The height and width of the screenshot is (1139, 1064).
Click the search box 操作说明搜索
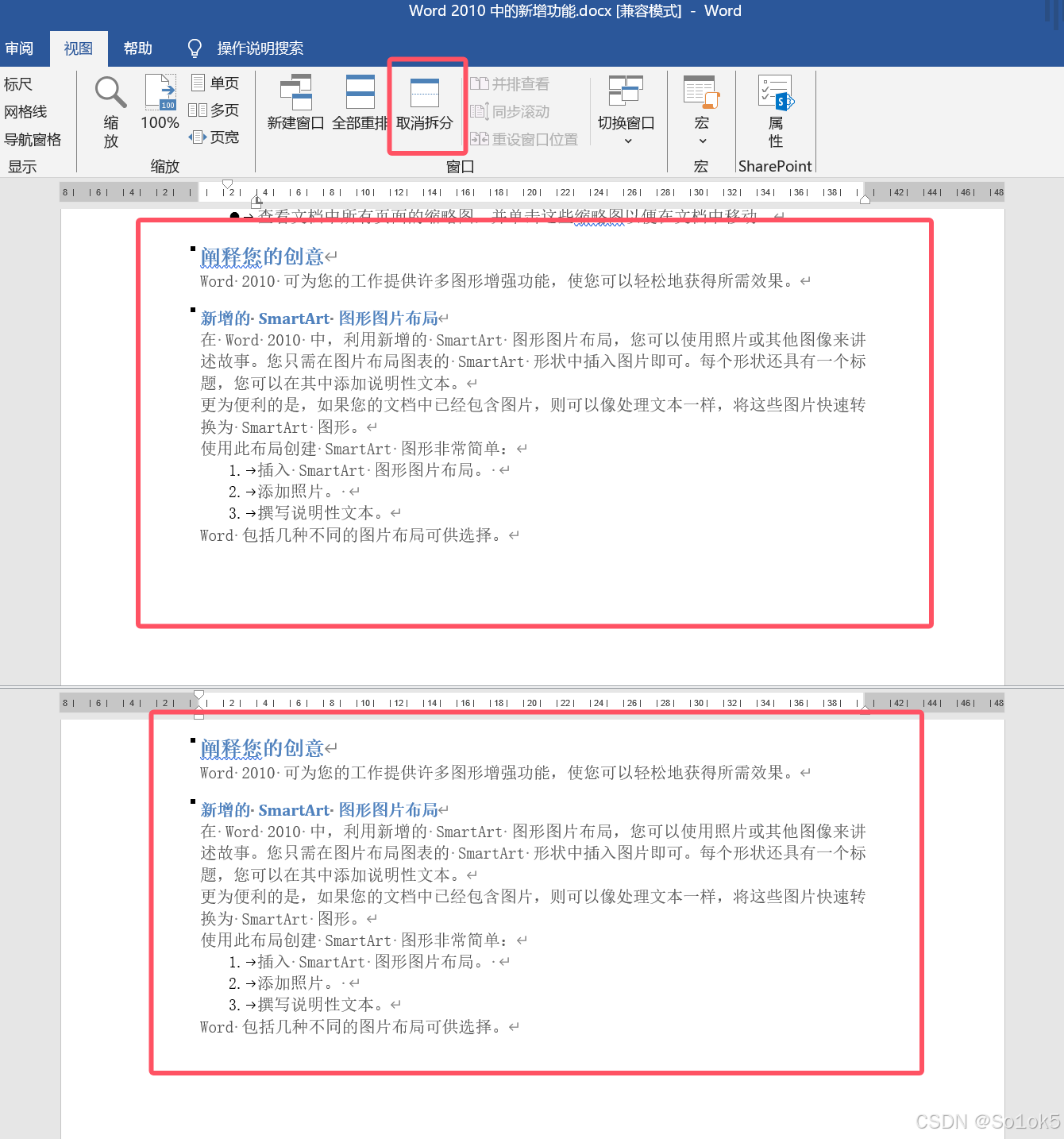[260, 48]
